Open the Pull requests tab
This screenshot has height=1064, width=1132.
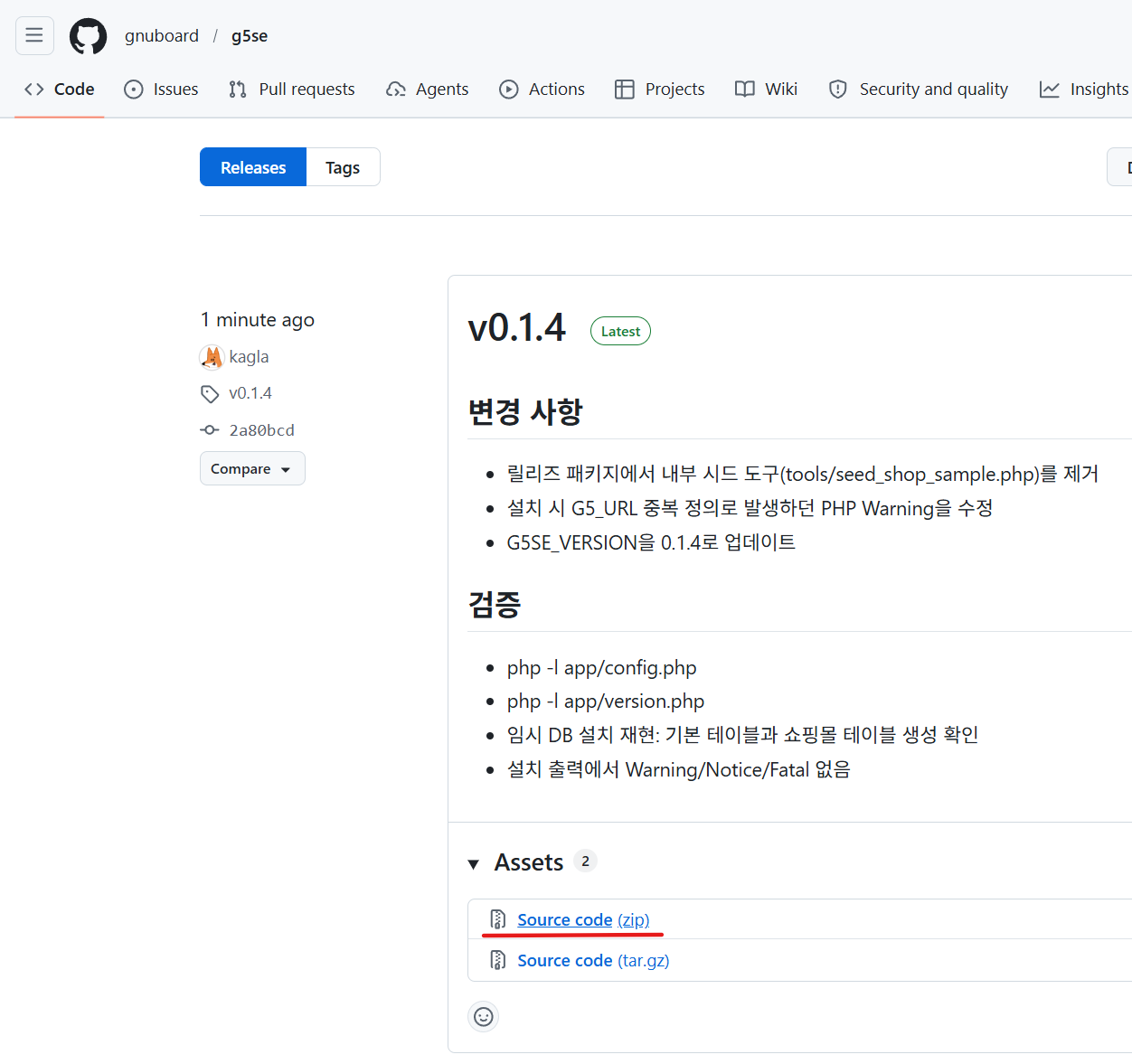click(x=291, y=89)
